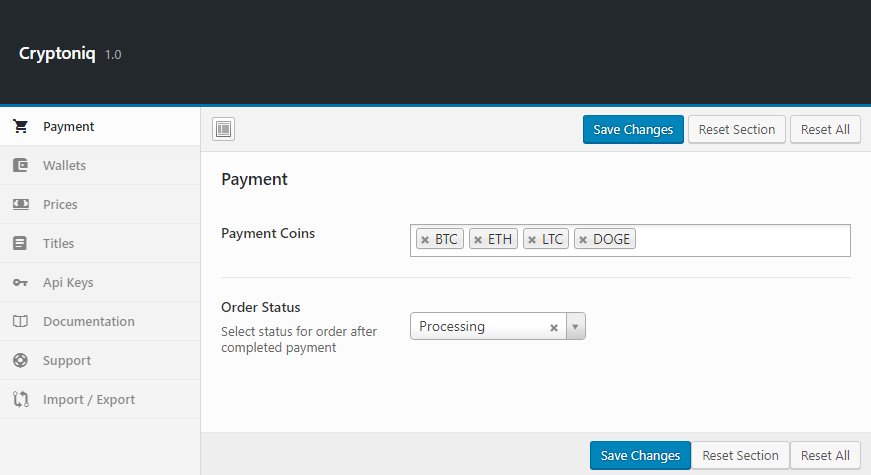
Task: Click inside the Payment Coins input field
Action: point(740,240)
